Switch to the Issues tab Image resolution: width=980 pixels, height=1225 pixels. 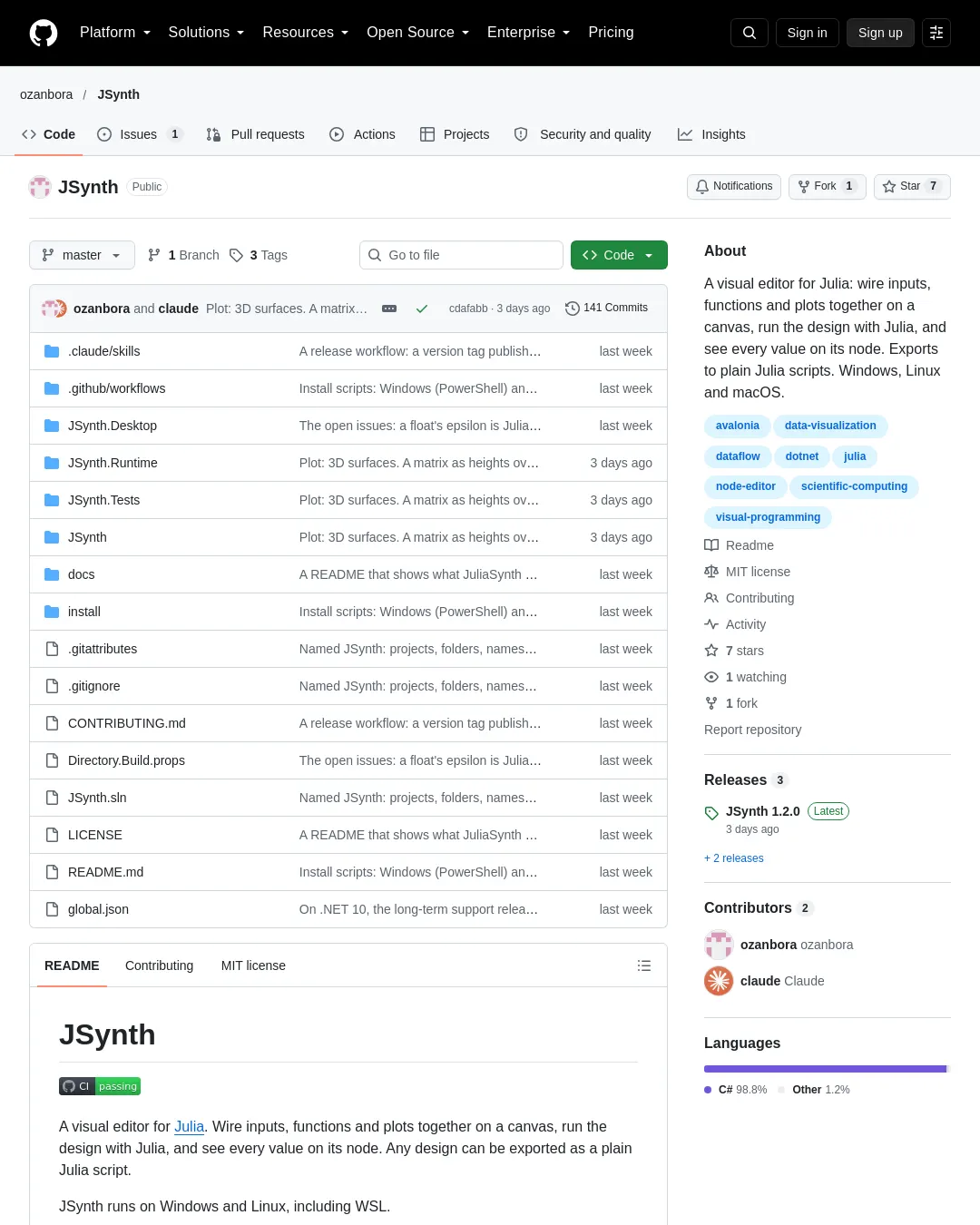pyautogui.click(x=140, y=134)
